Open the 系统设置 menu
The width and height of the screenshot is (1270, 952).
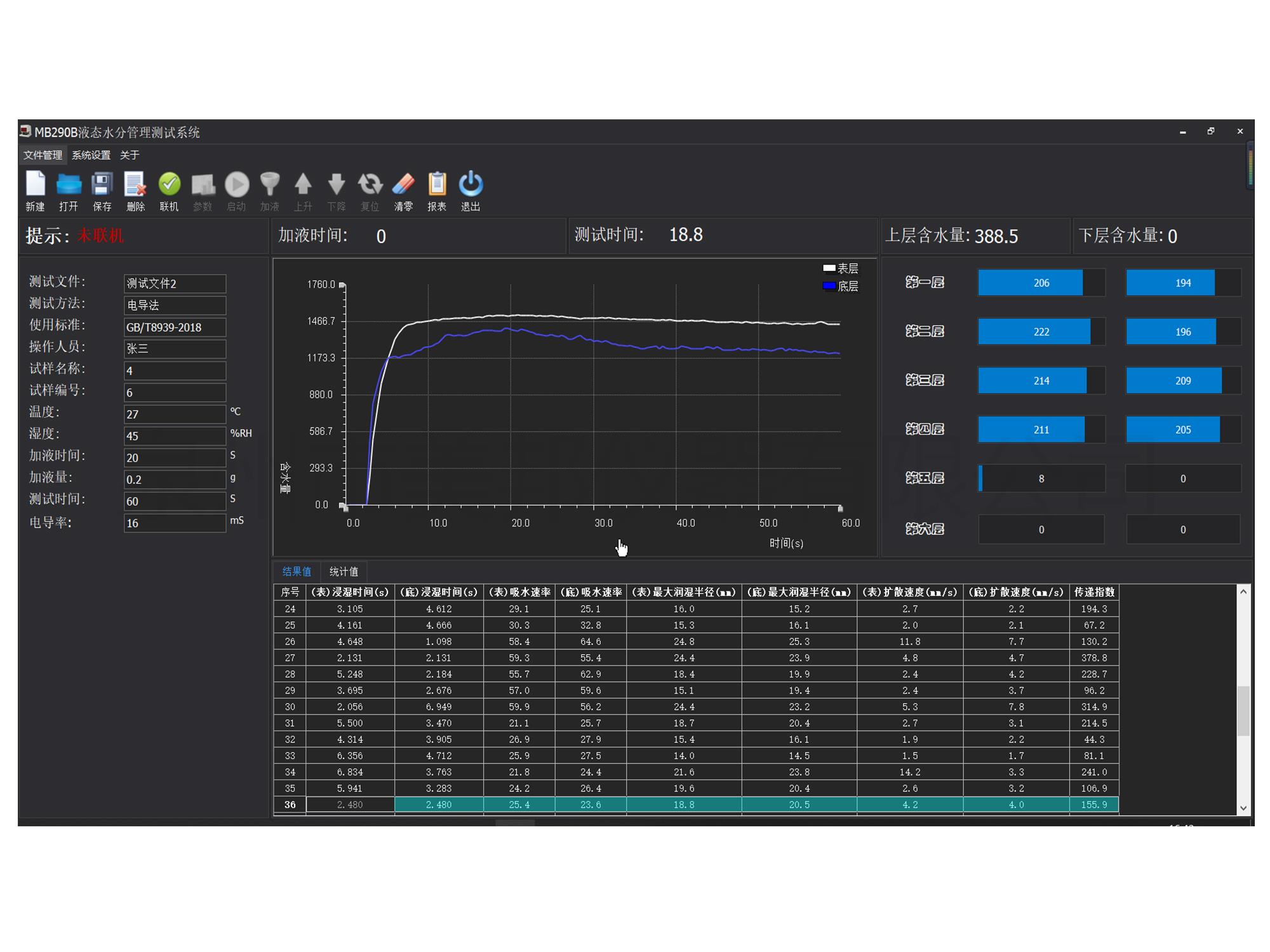coord(91,155)
